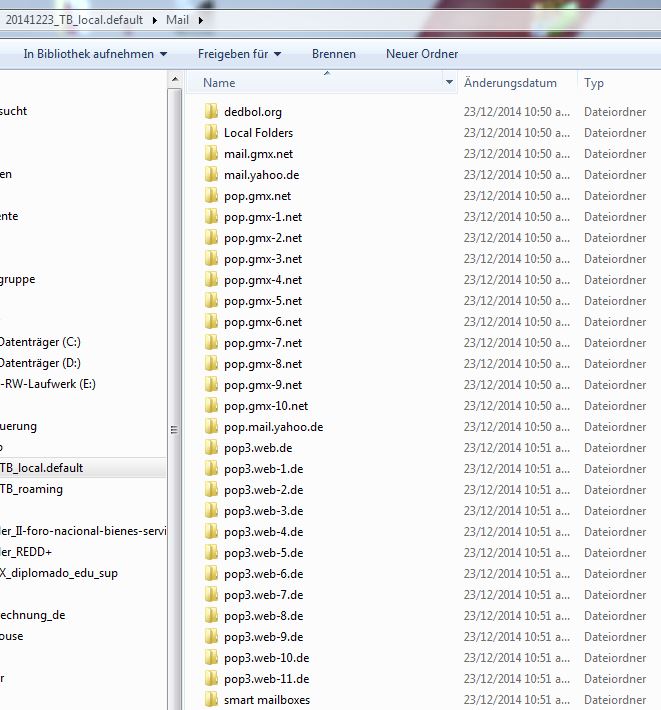Select the pop3.web-6.de folder icon
Image resolution: width=661 pixels, height=710 pixels.
coord(211,574)
